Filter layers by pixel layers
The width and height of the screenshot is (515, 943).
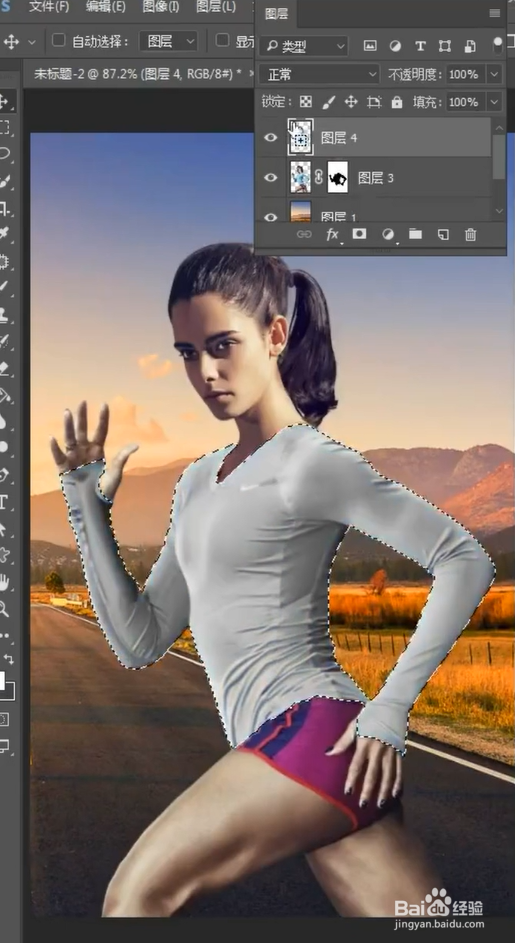pyautogui.click(x=370, y=46)
